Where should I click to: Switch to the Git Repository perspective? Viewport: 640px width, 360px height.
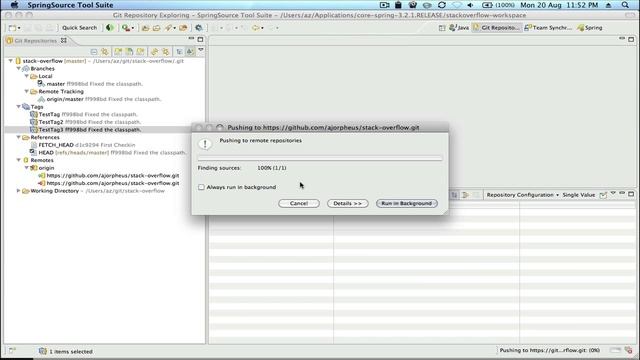coord(496,28)
